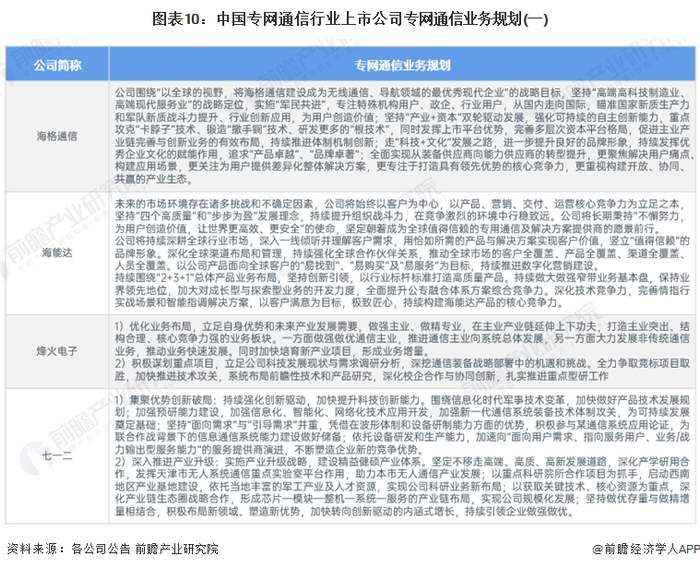Click 烽火电子 item '2）积极谋划重点项目'
The width and height of the screenshot is (700, 568).
click(x=402, y=370)
